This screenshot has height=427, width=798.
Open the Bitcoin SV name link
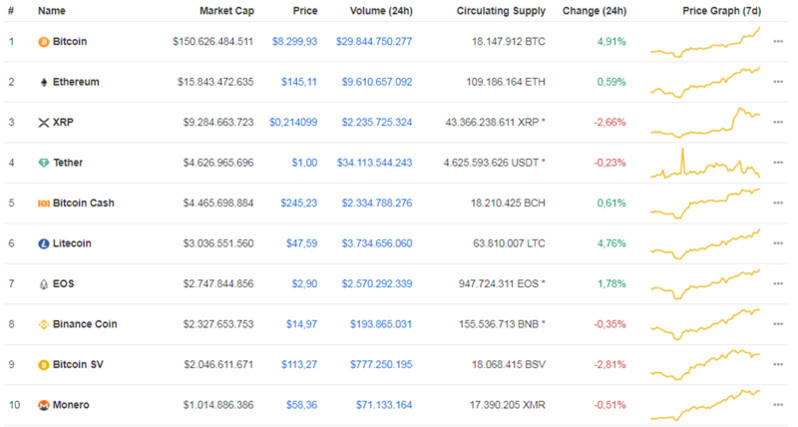pyautogui.click(x=78, y=364)
